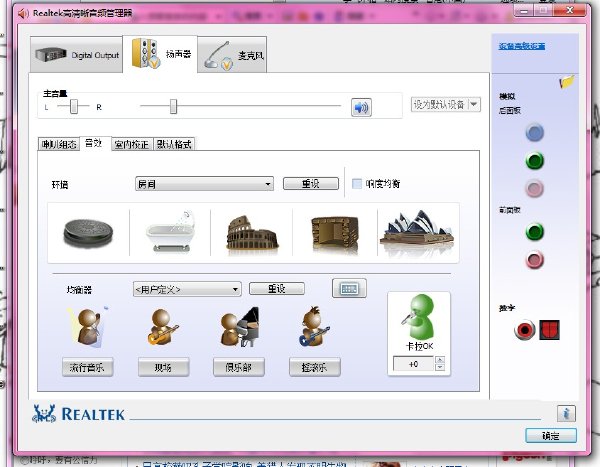Screen dimensions: 600x467
Task: Mute speakers with the blue volume icon
Action: click(361, 107)
